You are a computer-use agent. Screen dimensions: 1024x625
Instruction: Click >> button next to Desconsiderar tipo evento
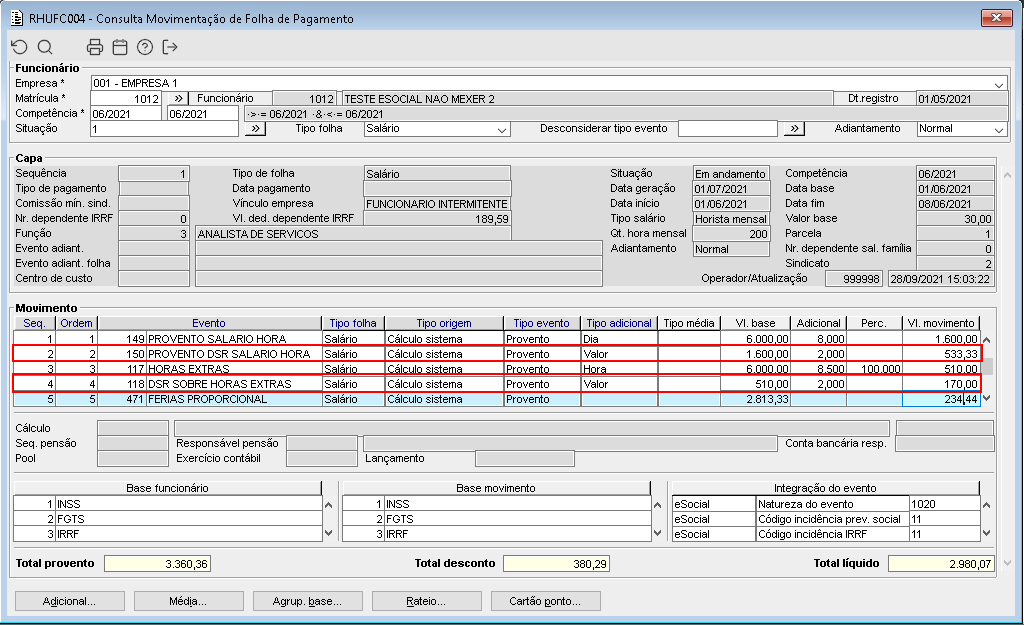click(793, 129)
